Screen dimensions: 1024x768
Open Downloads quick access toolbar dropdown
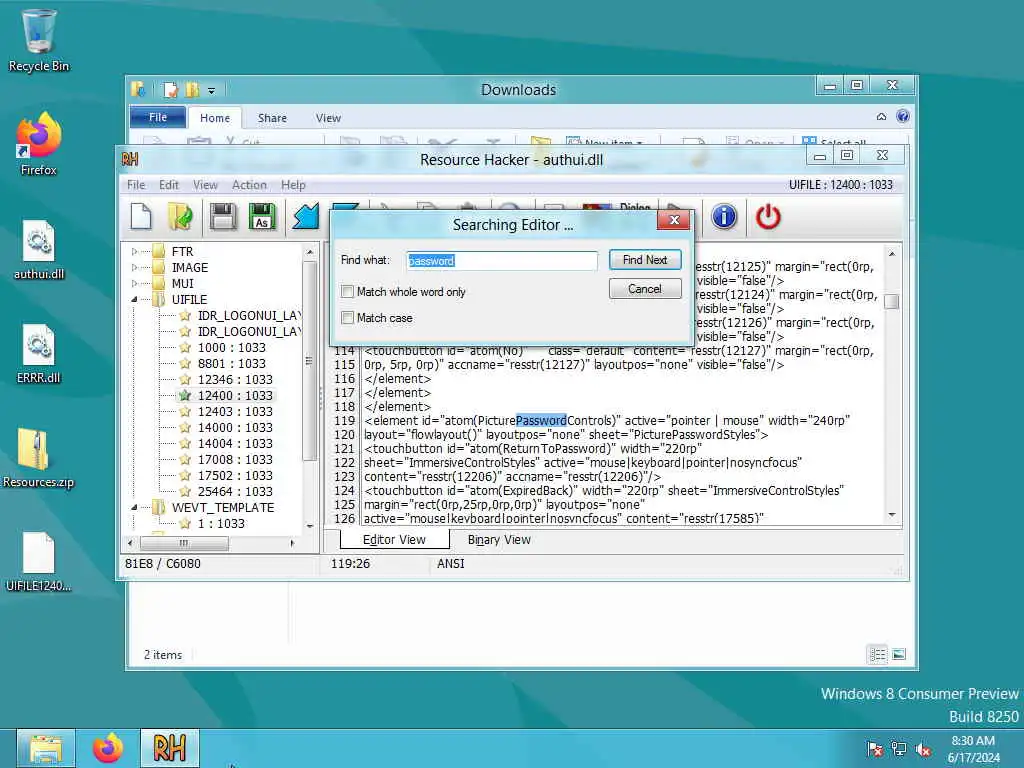tap(212, 91)
